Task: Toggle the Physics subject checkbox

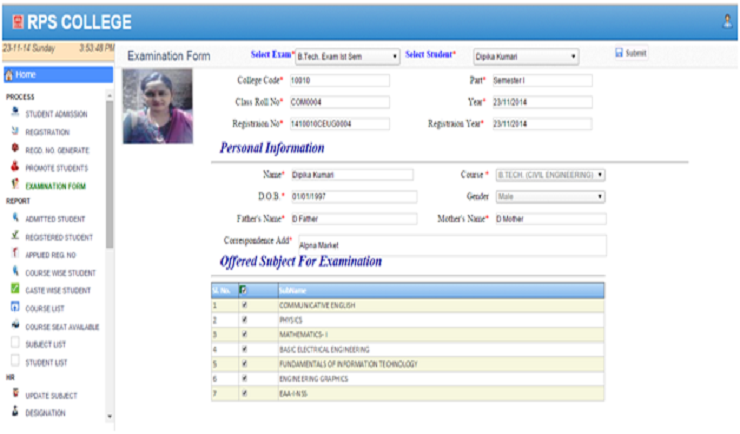Action: [244, 319]
